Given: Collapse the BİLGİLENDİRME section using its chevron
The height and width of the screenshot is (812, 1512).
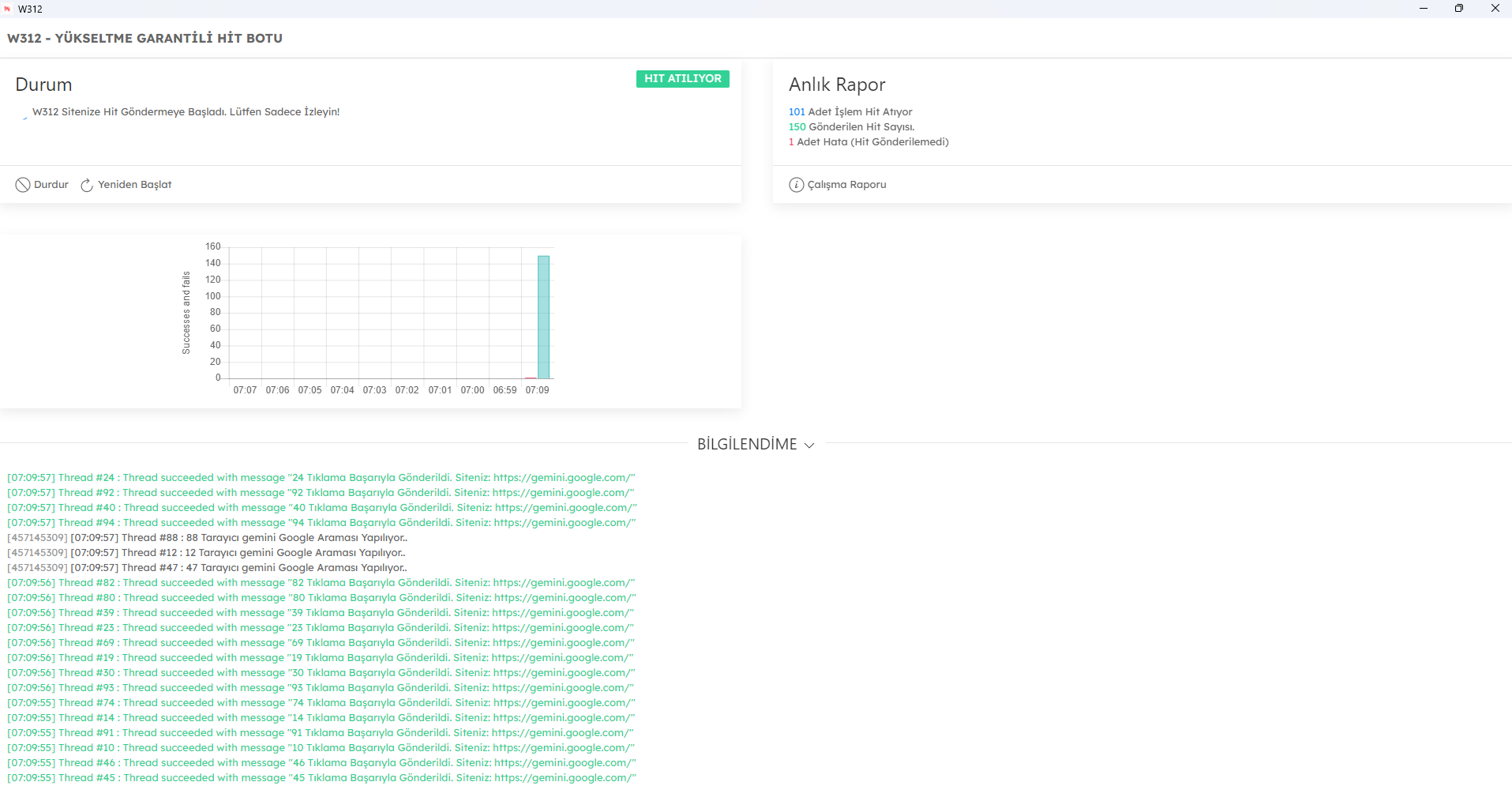Looking at the screenshot, I should pyautogui.click(x=809, y=445).
